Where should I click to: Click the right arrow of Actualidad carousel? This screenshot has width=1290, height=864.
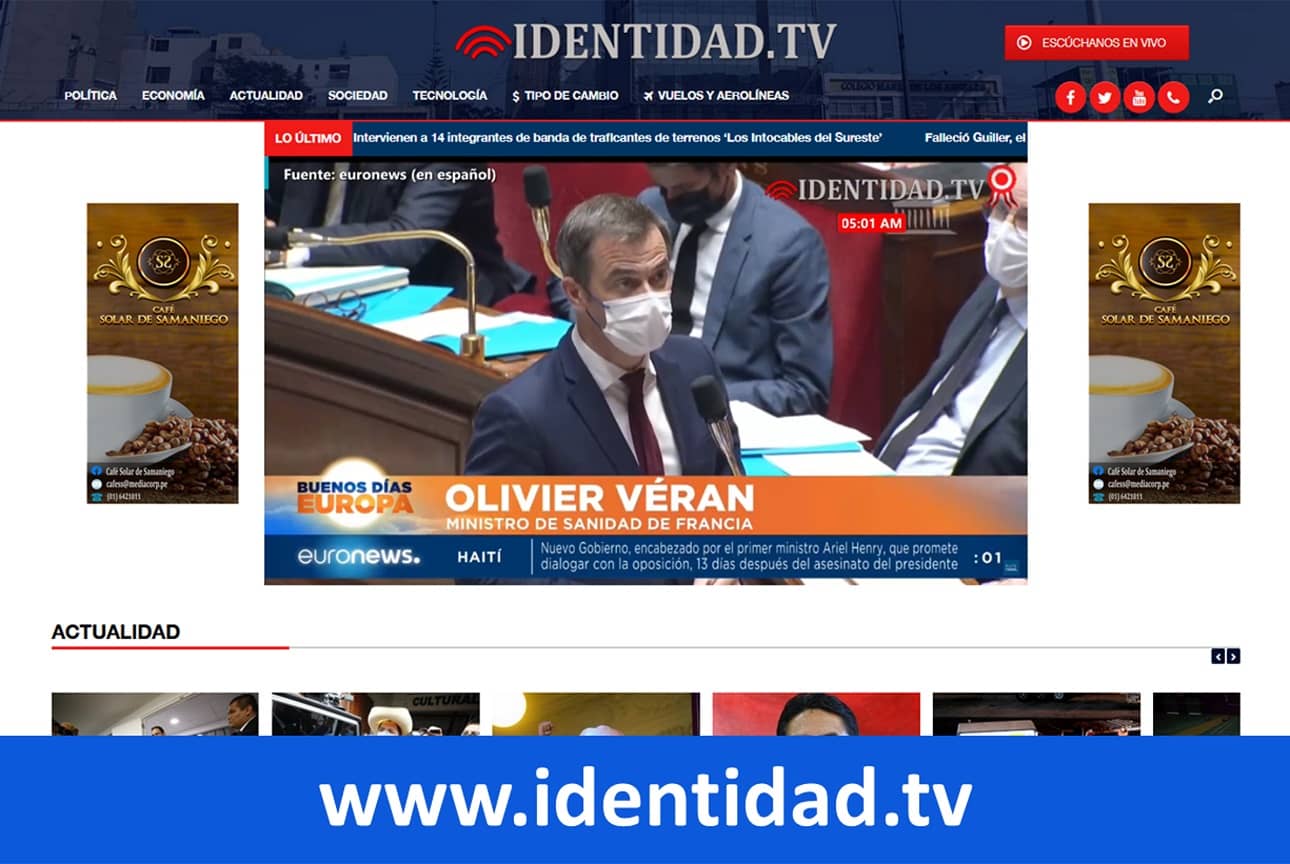(1233, 656)
